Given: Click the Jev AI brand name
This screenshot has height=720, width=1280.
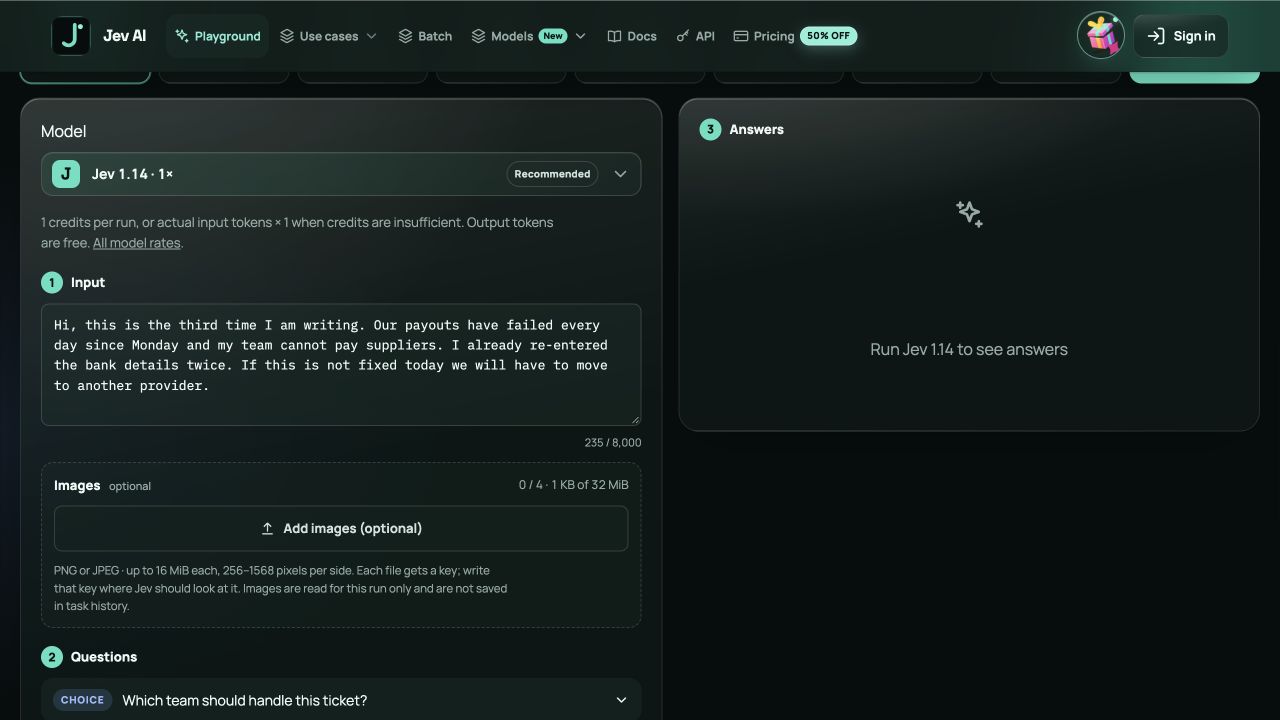Looking at the screenshot, I should [124, 36].
